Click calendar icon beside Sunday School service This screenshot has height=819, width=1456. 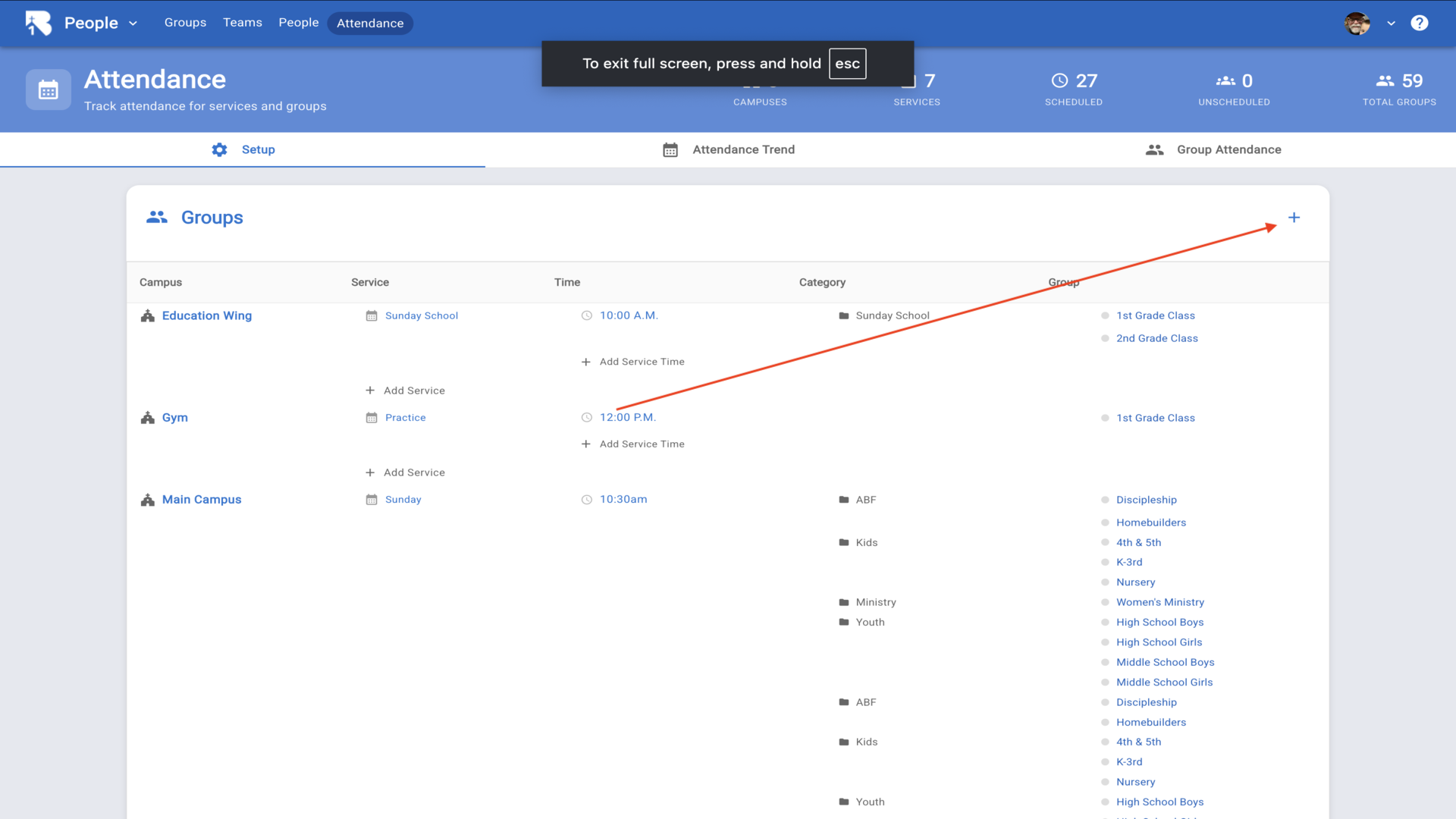pyautogui.click(x=372, y=315)
